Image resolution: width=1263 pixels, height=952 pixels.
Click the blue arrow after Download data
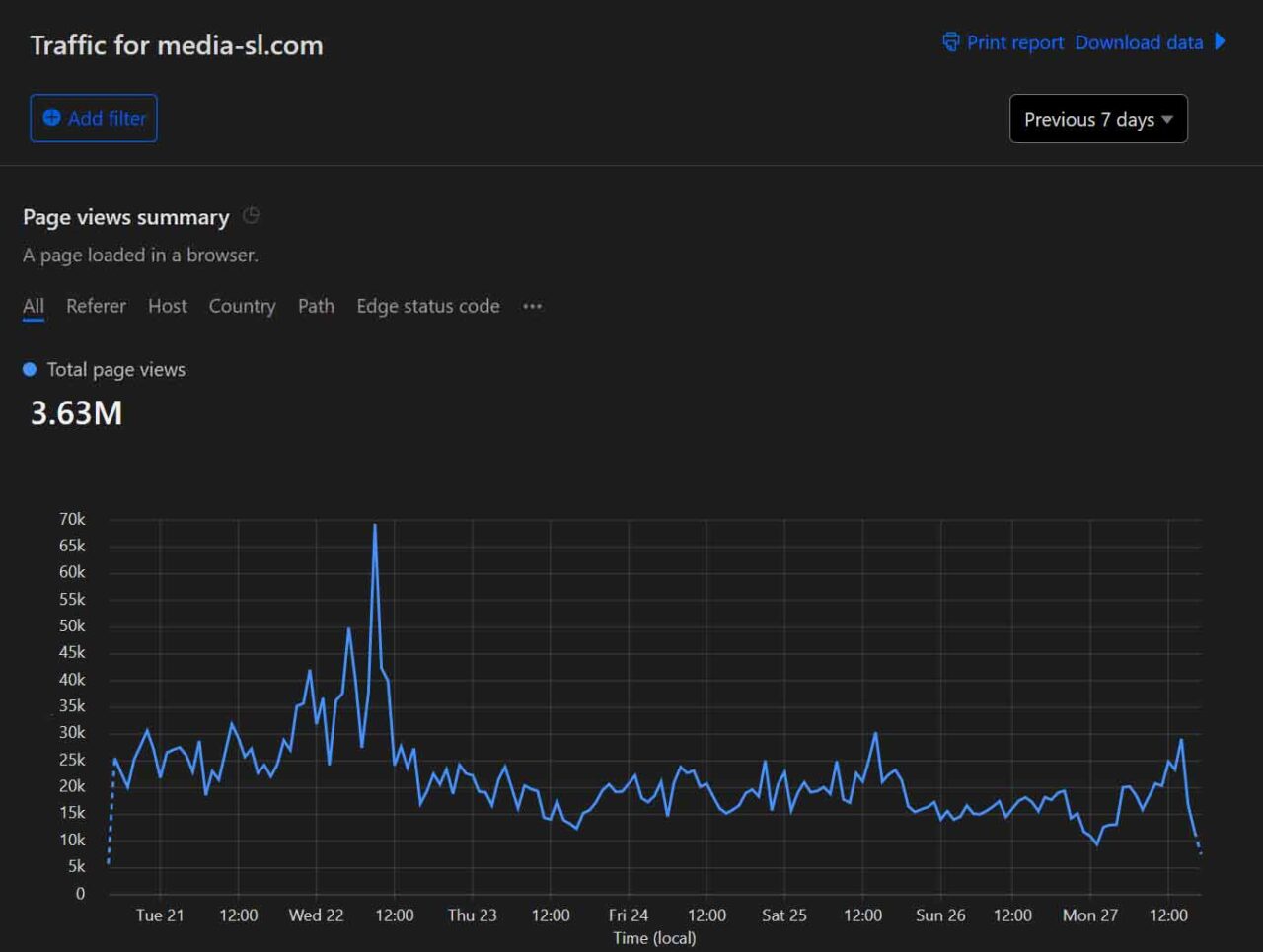pyautogui.click(x=1221, y=41)
